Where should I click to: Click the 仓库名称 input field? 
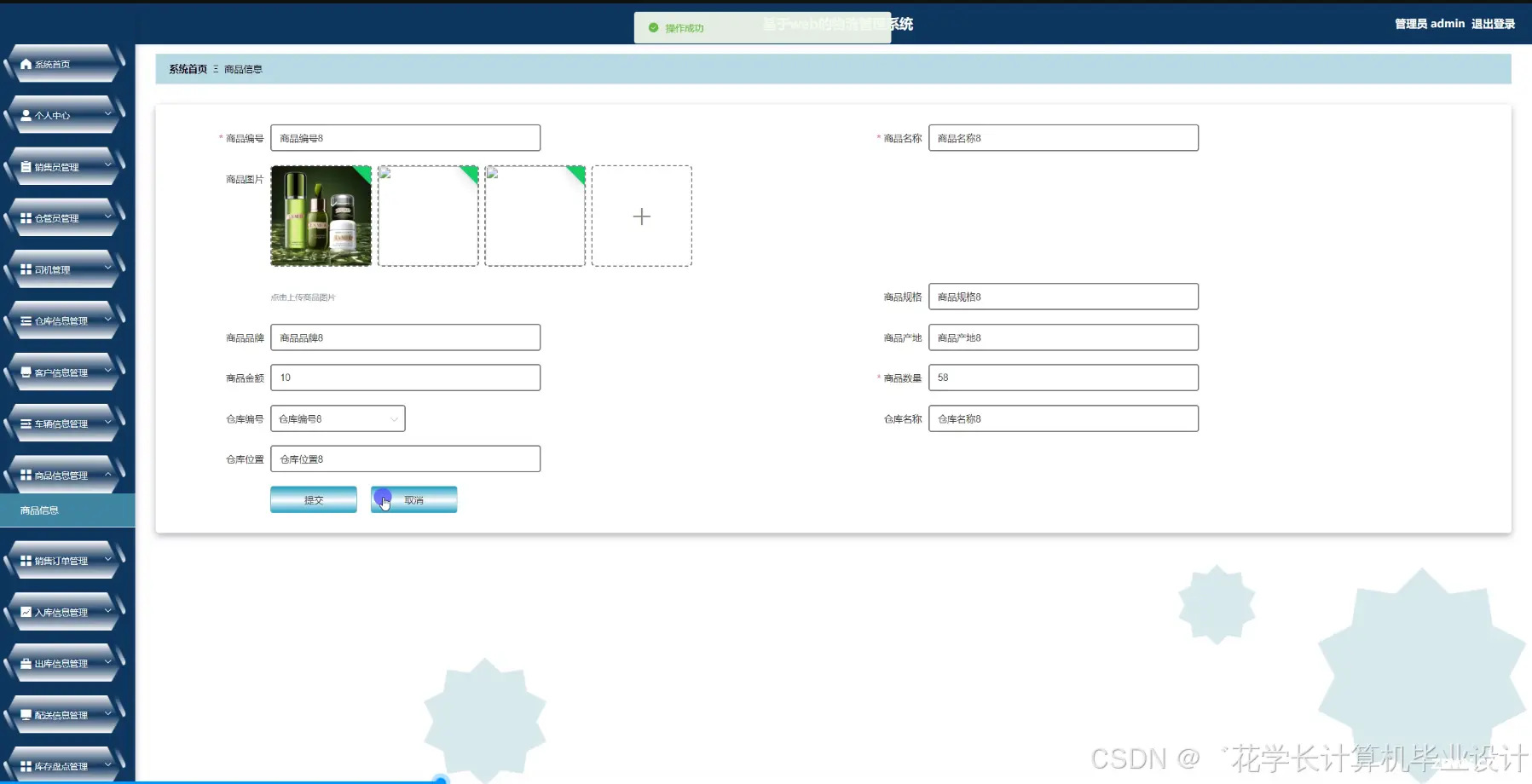tap(1063, 418)
